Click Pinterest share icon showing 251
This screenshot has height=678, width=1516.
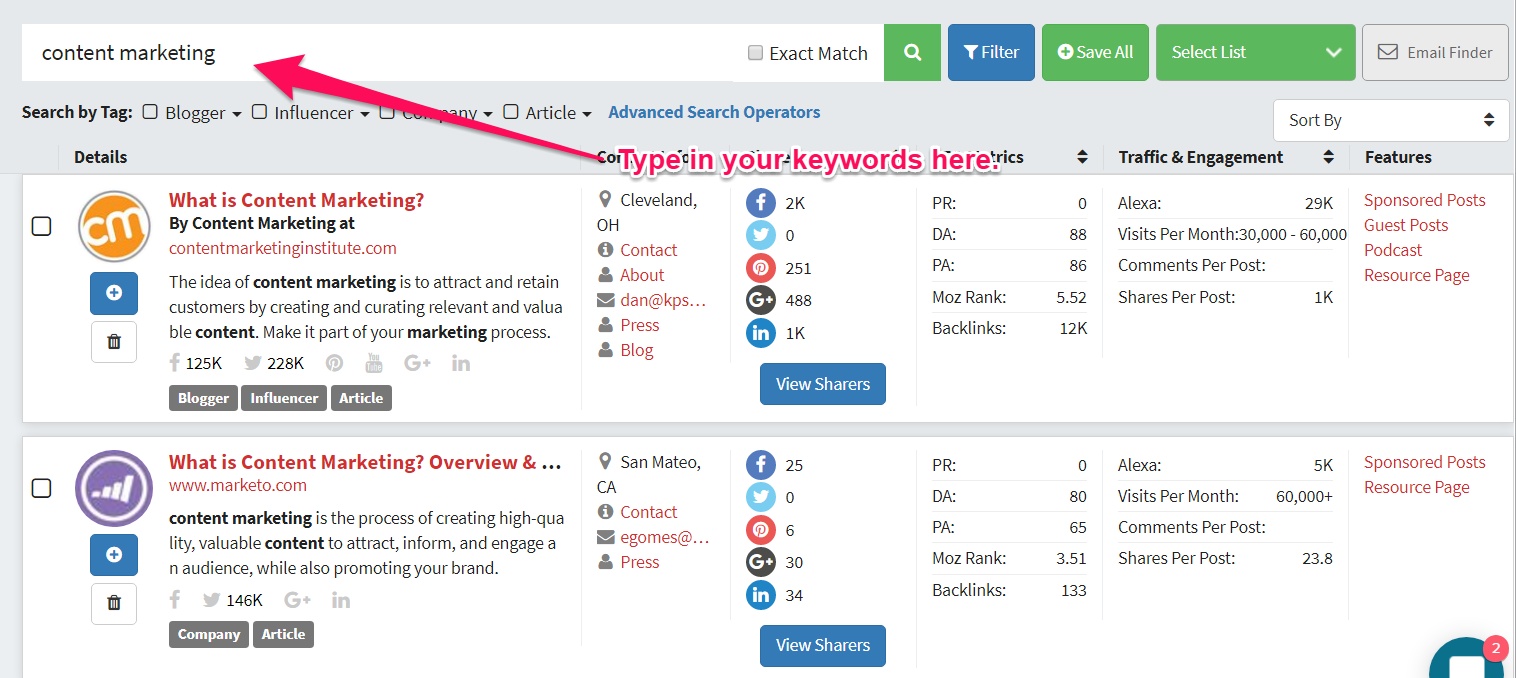coord(761,268)
